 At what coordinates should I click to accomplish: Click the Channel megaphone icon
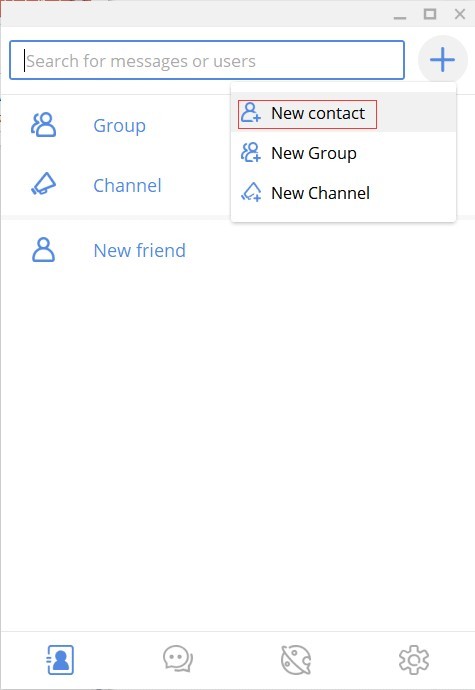pos(44,184)
